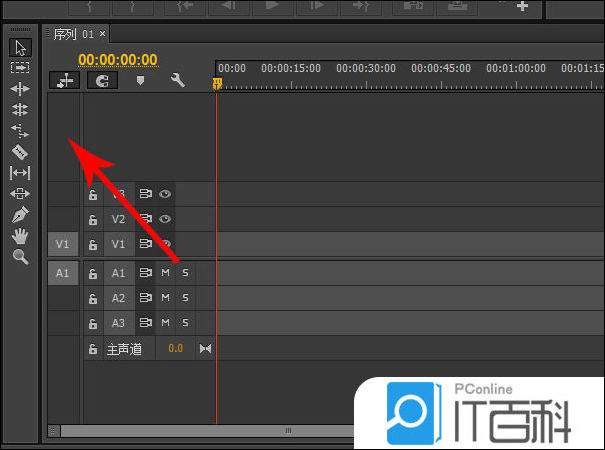This screenshot has height=450, width=605.
Task: Select the Slip tool
Action: pos(20,173)
